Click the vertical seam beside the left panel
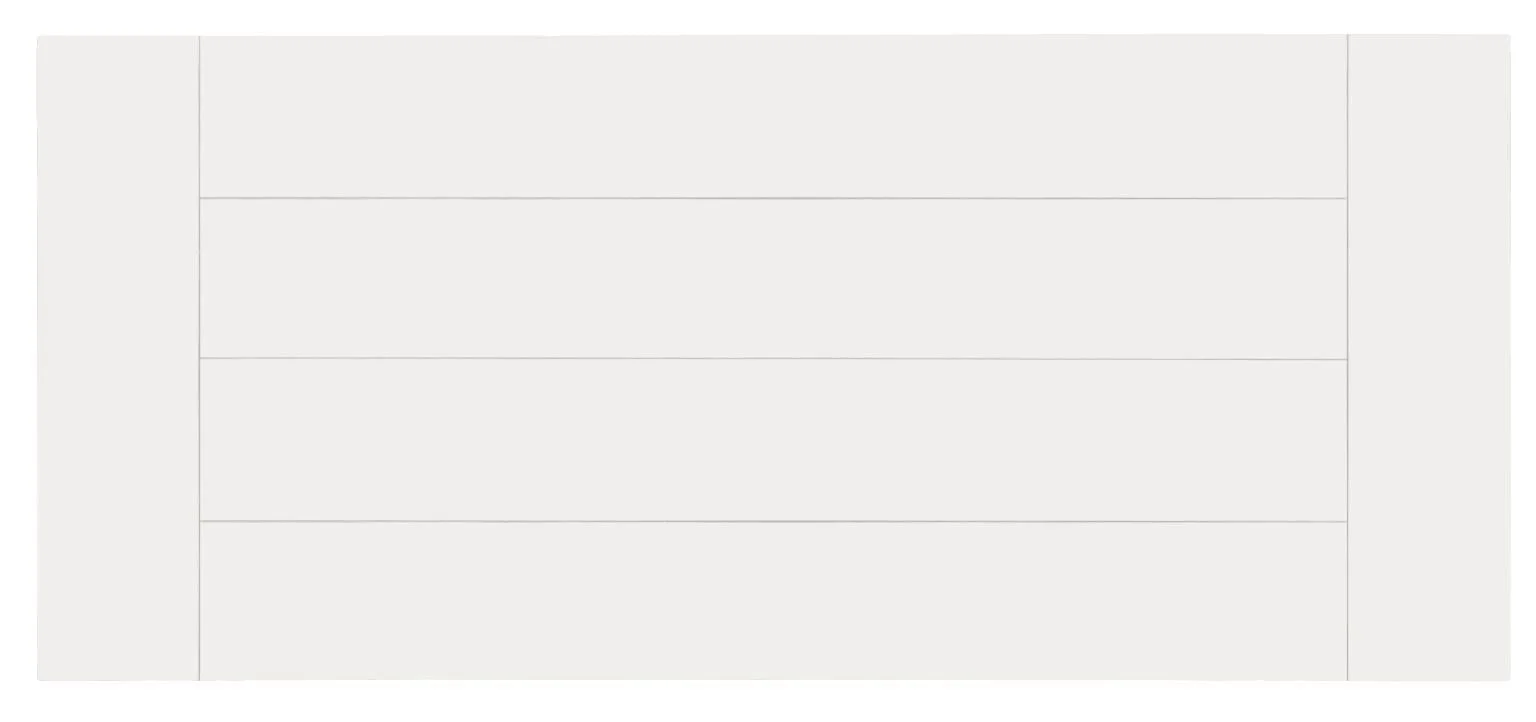 pyautogui.click(x=199, y=358)
